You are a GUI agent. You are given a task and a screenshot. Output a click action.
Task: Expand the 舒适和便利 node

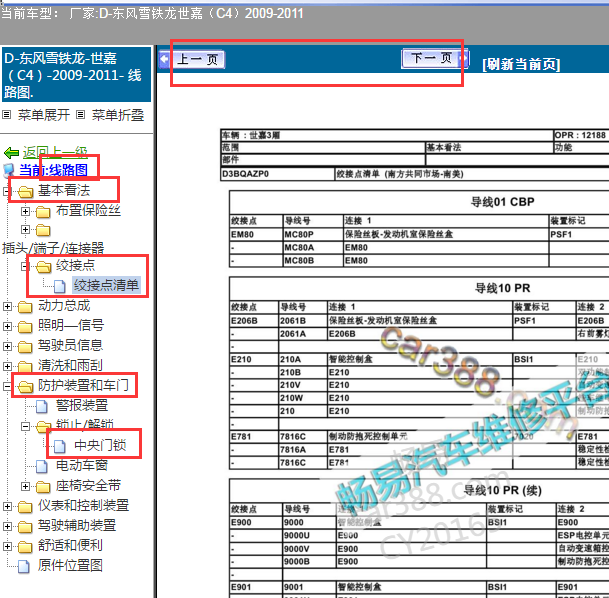(x=7, y=546)
